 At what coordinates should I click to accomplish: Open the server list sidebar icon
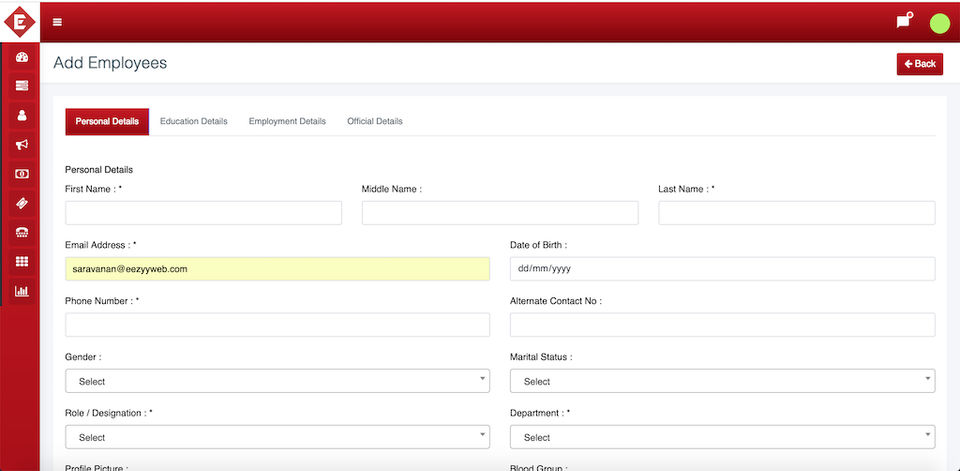click(22, 86)
